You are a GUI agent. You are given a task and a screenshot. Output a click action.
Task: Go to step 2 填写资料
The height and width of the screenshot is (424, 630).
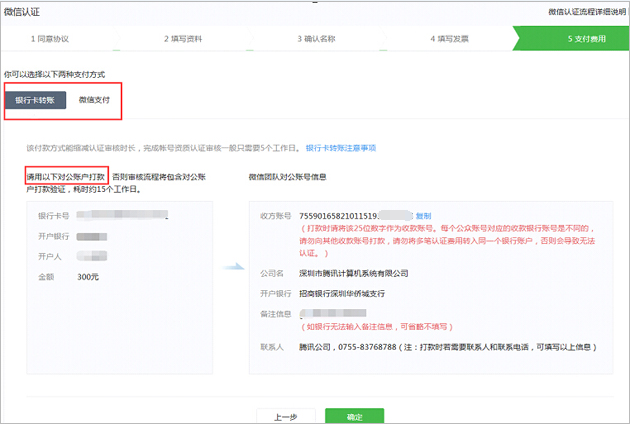tap(183, 39)
